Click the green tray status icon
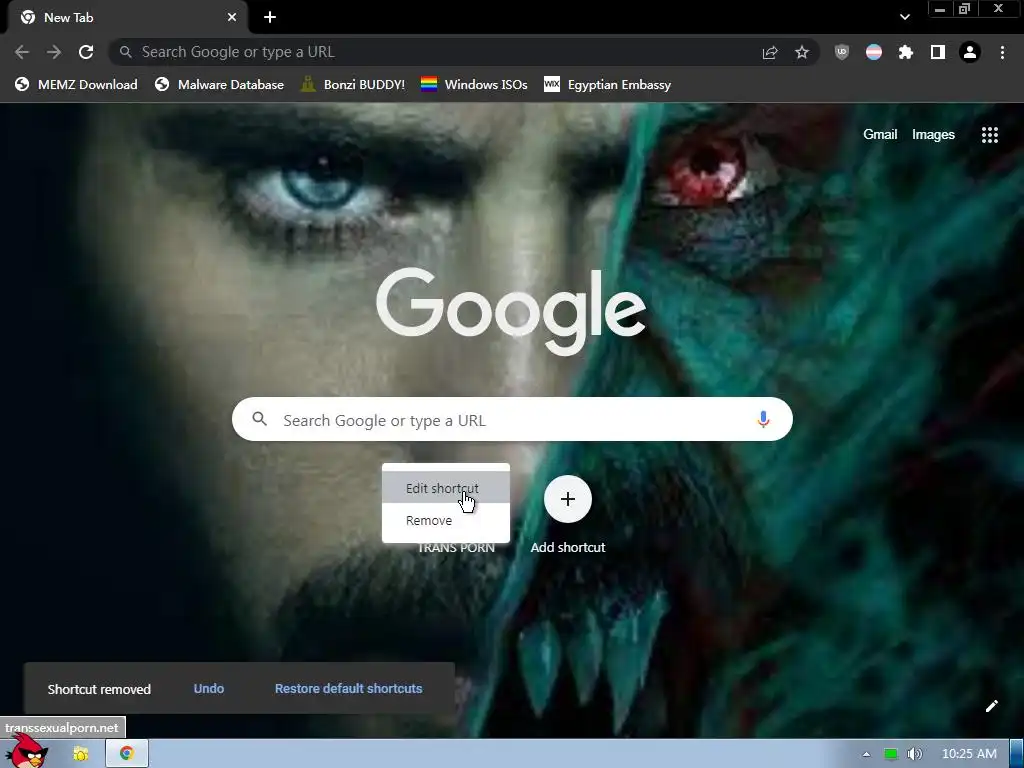This screenshot has height=768, width=1024. pyautogui.click(x=890, y=754)
